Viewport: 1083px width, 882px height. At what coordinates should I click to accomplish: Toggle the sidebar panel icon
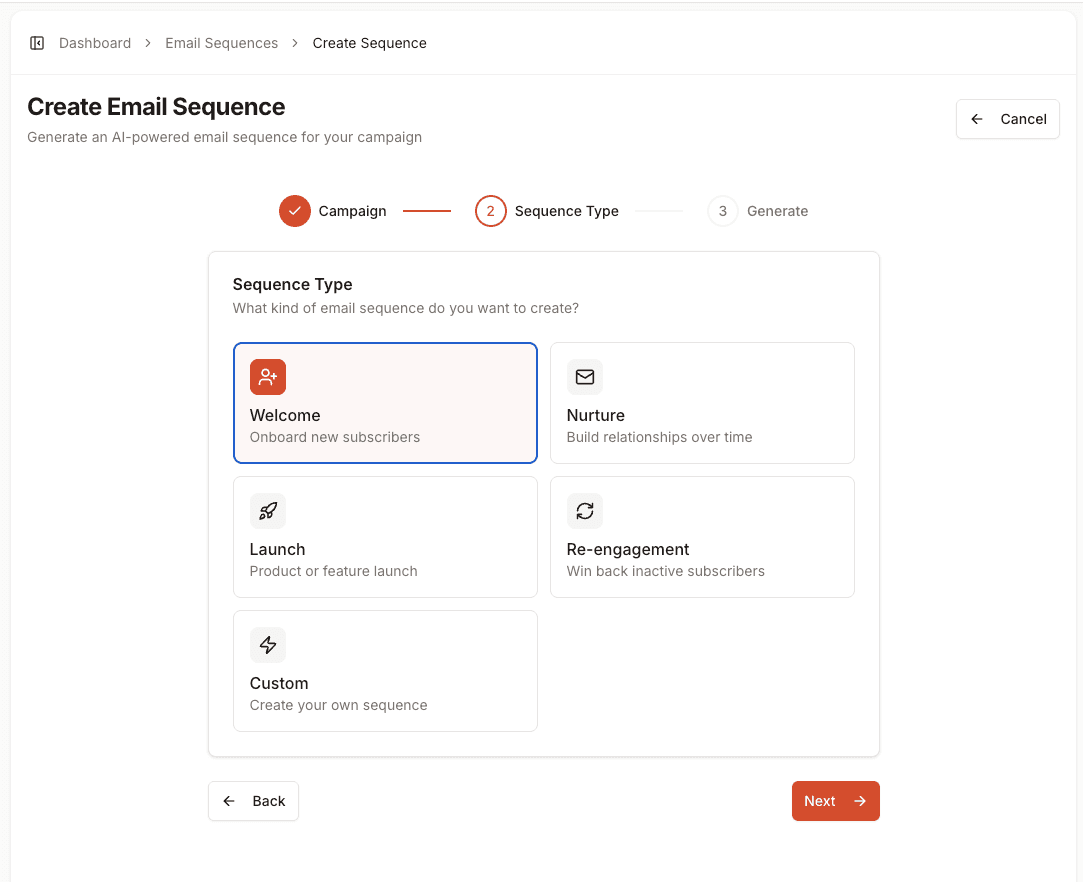(x=37, y=44)
